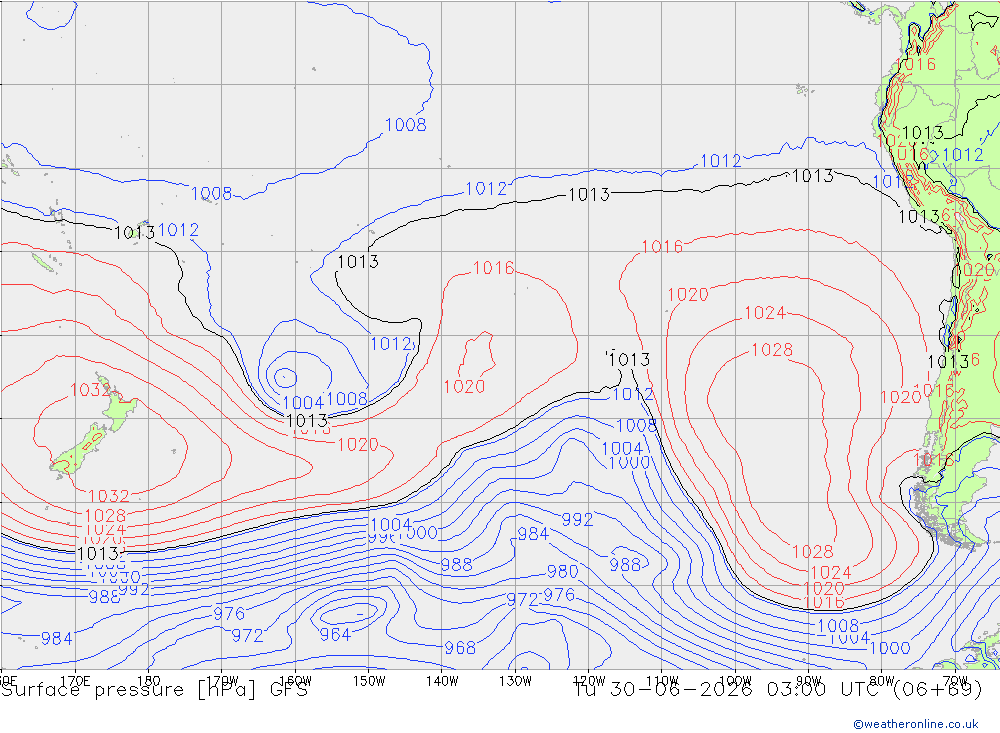Pick the 160W longitude axis label
This screenshot has height=733, width=1000.
(x=296, y=681)
